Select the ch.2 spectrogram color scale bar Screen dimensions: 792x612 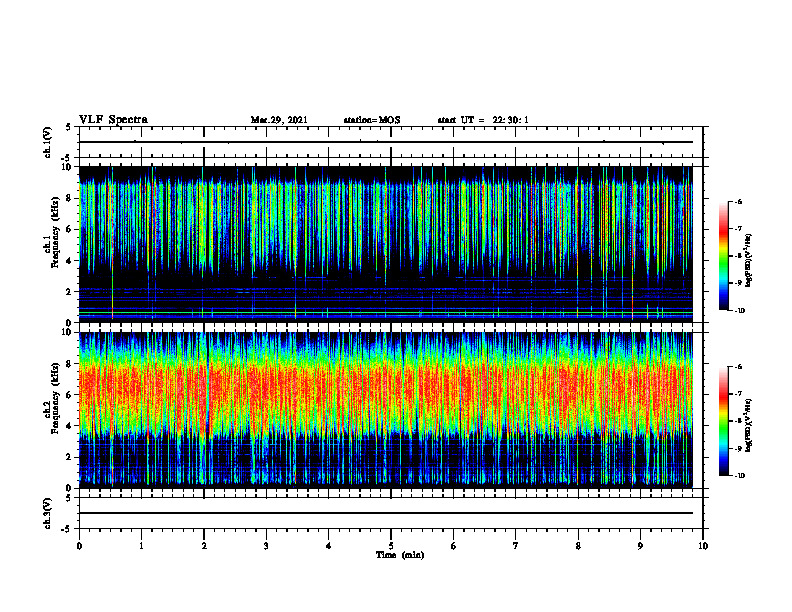723,421
